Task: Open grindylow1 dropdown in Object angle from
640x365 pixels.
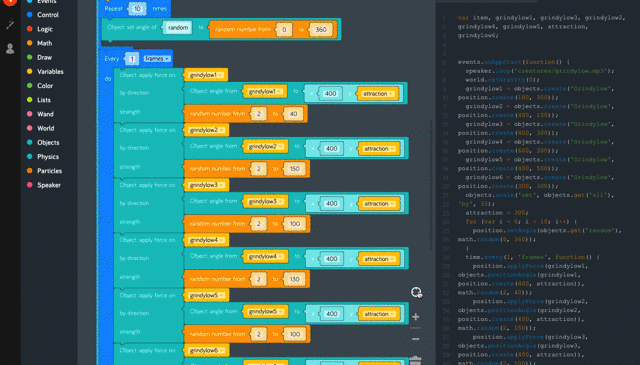Action: coord(265,91)
